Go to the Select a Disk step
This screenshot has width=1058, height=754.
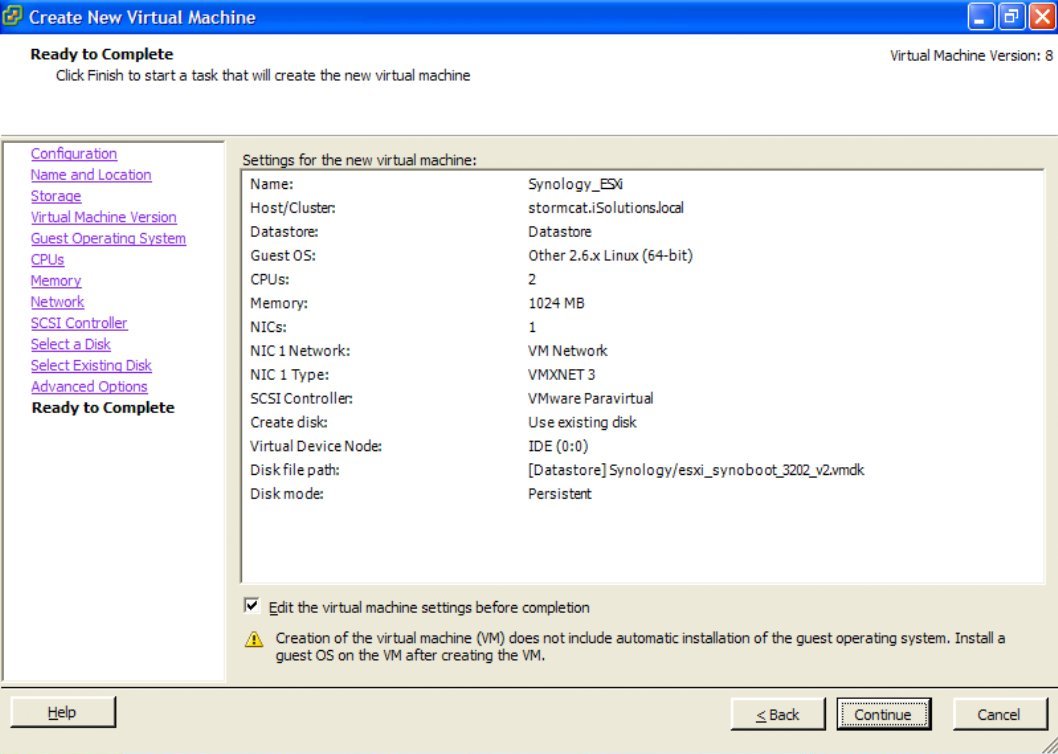[x=71, y=344]
